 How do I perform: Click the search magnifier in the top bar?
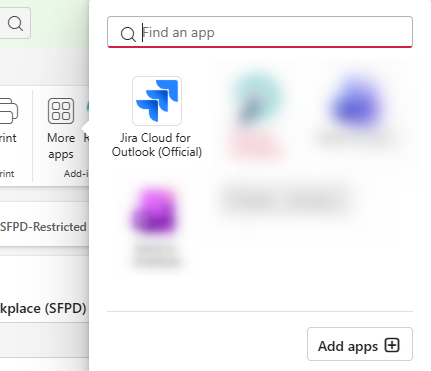click(15, 23)
